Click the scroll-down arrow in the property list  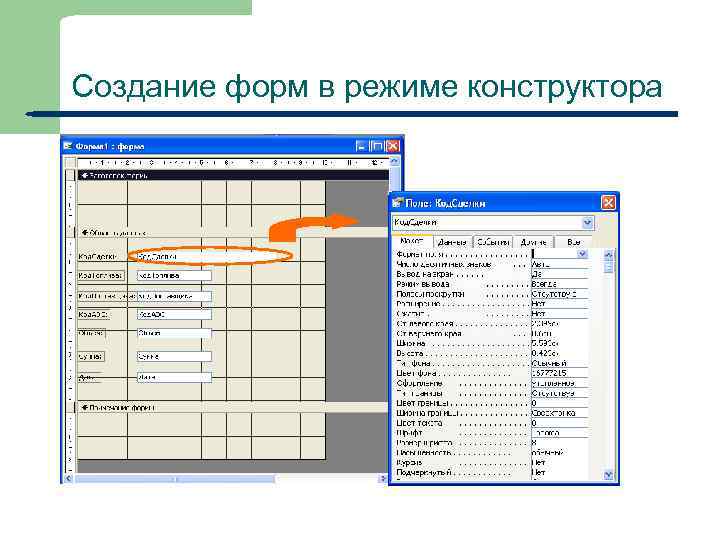click(608, 475)
